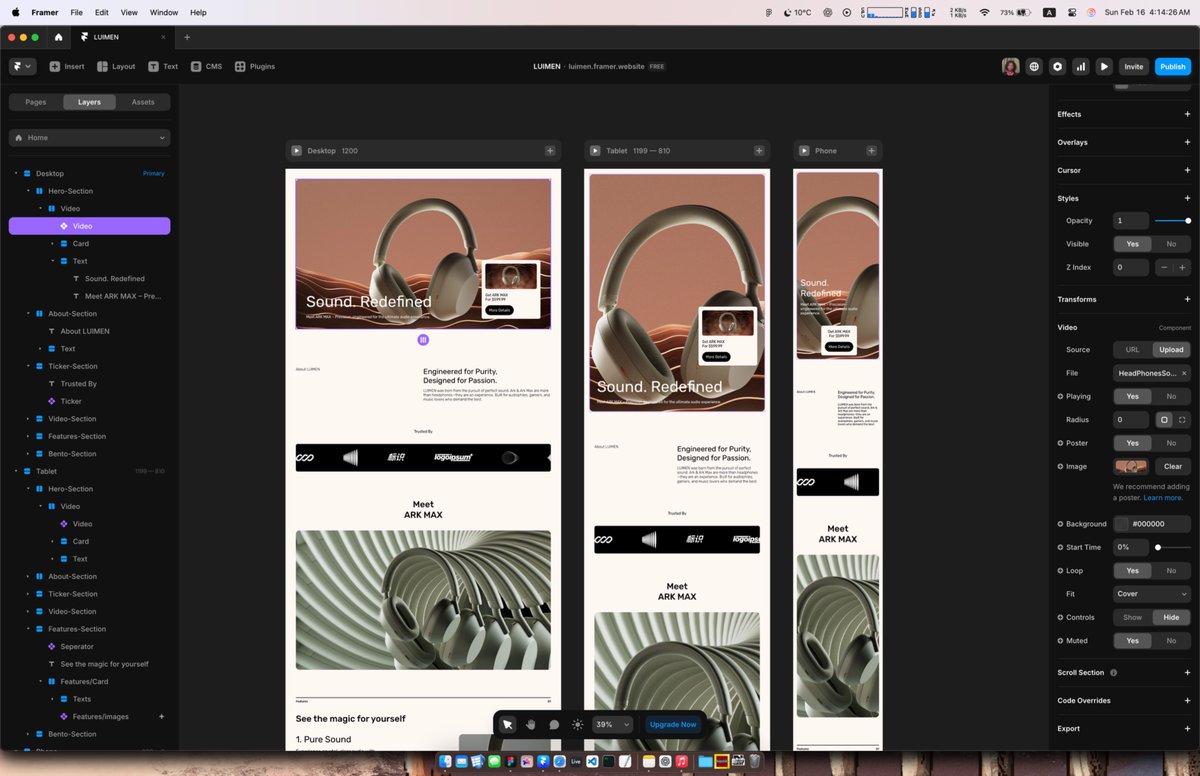Click the Publish button
Viewport: 1200px width, 776px height.
click(x=1173, y=66)
